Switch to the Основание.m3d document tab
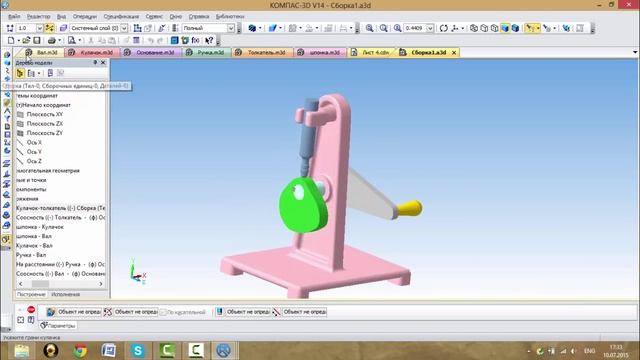 151,52
